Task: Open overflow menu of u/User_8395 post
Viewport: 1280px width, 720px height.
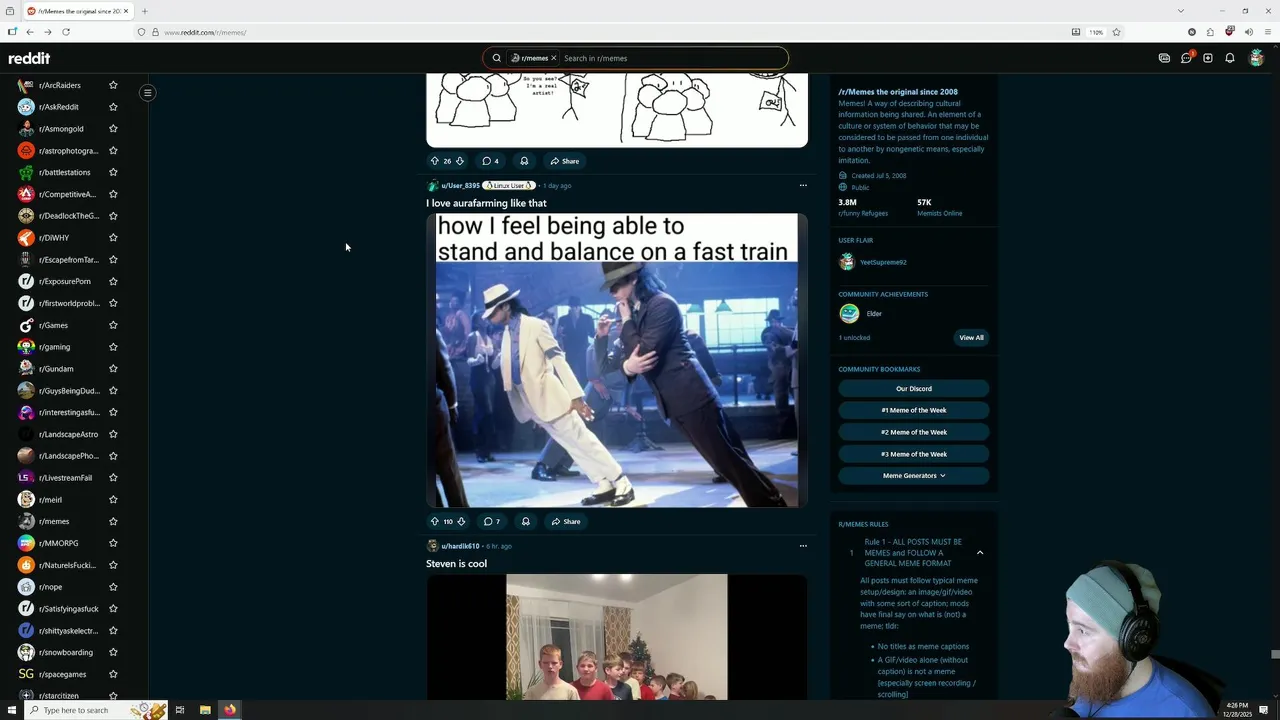Action: [802, 185]
